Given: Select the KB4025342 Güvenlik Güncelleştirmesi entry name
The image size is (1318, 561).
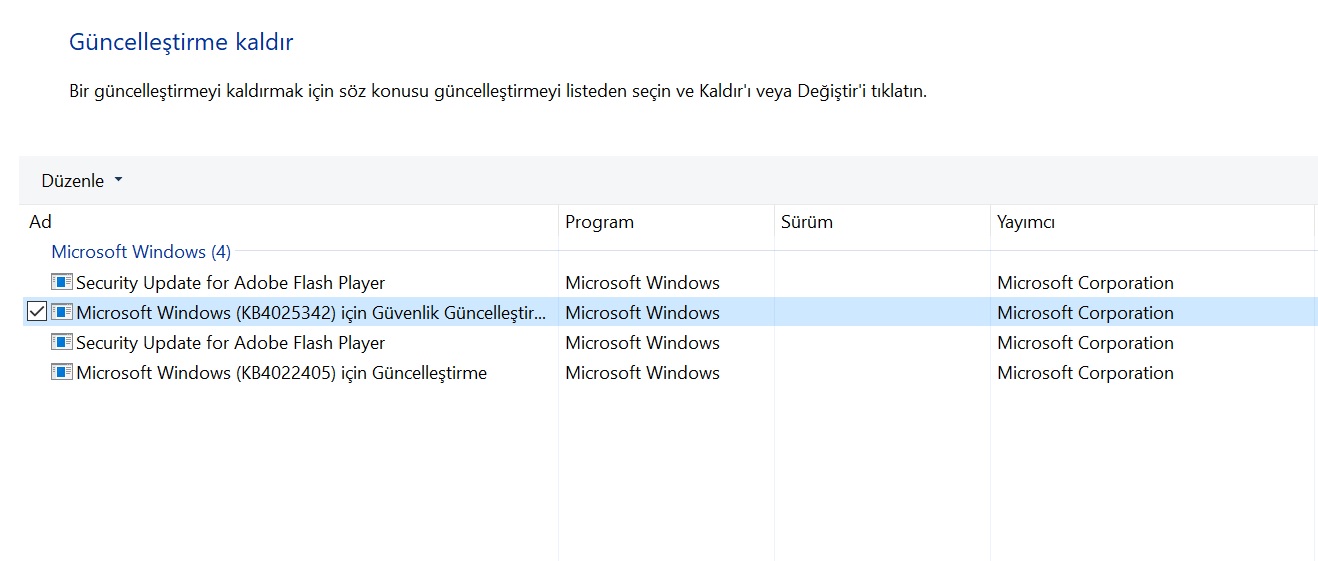Looking at the screenshot, I should (x=311, y=312).
